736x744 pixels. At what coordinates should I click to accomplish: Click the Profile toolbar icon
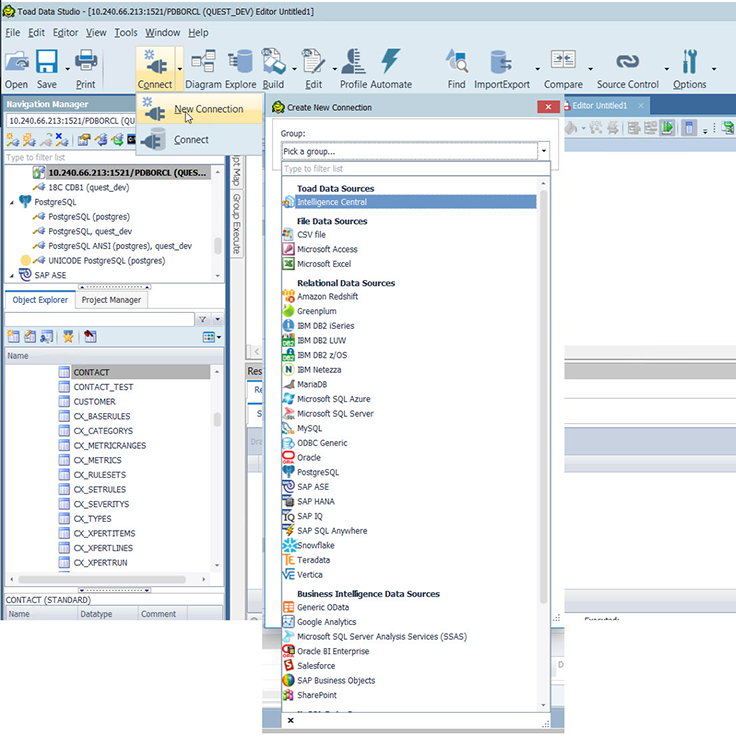353,69
